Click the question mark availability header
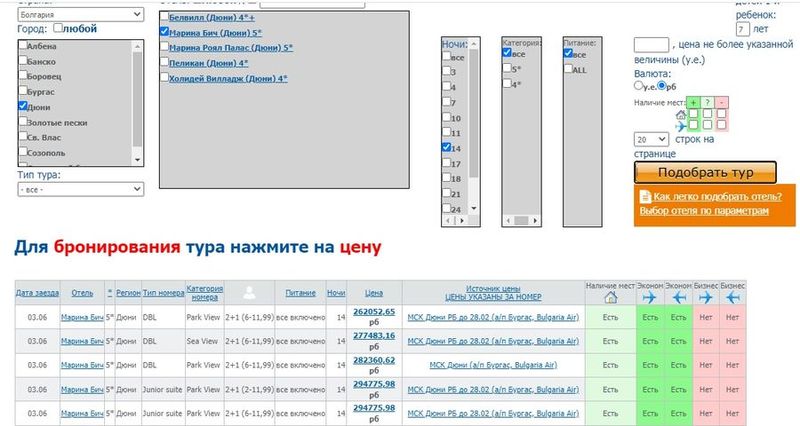The image size is (800, 426). point(707,103)
